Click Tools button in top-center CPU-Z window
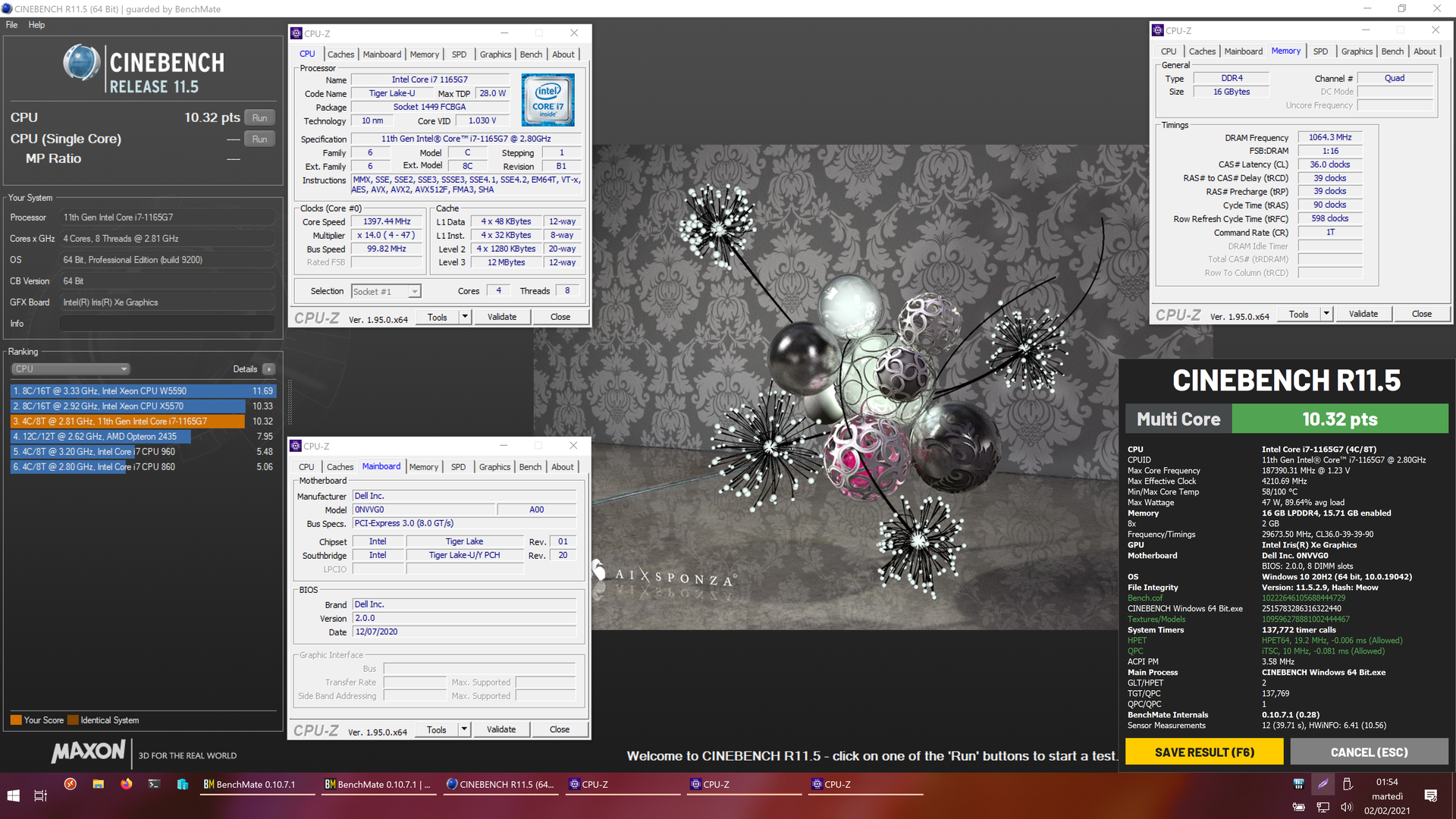 pyautogui.click(x=437, y=317)
